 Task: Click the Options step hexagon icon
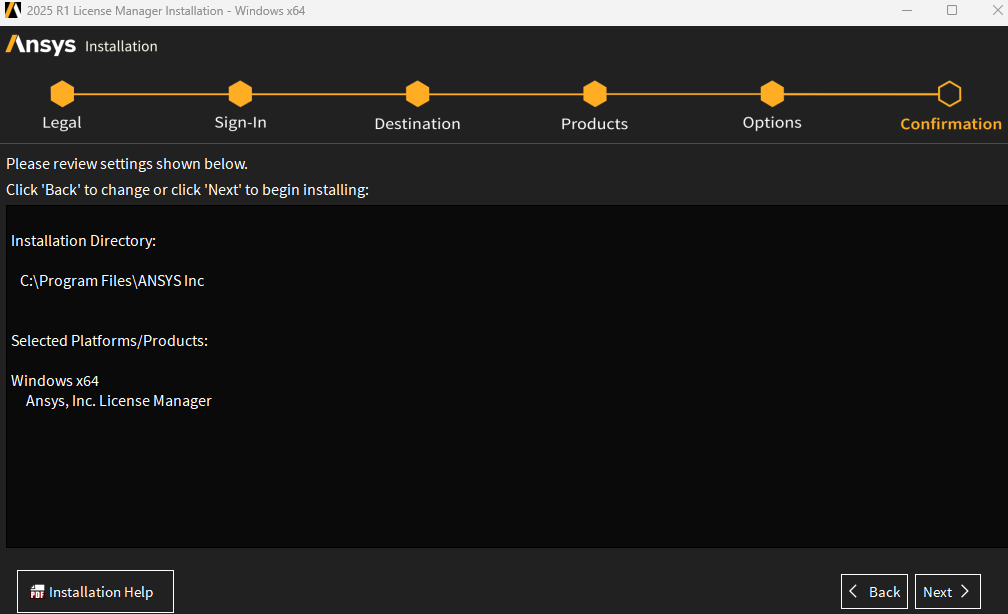point(772,94)
